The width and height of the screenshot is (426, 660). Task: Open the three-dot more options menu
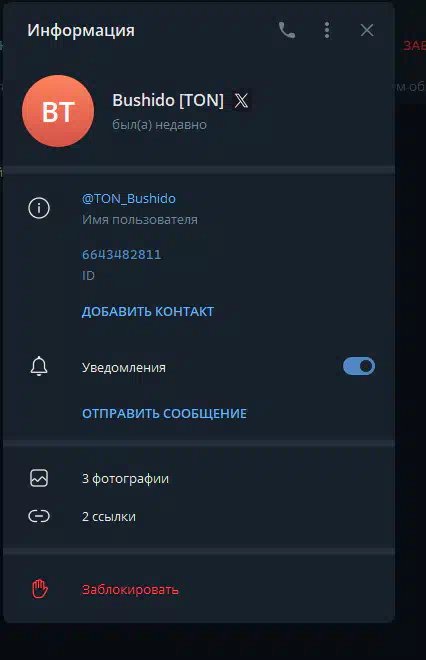(x=327, y=30)
